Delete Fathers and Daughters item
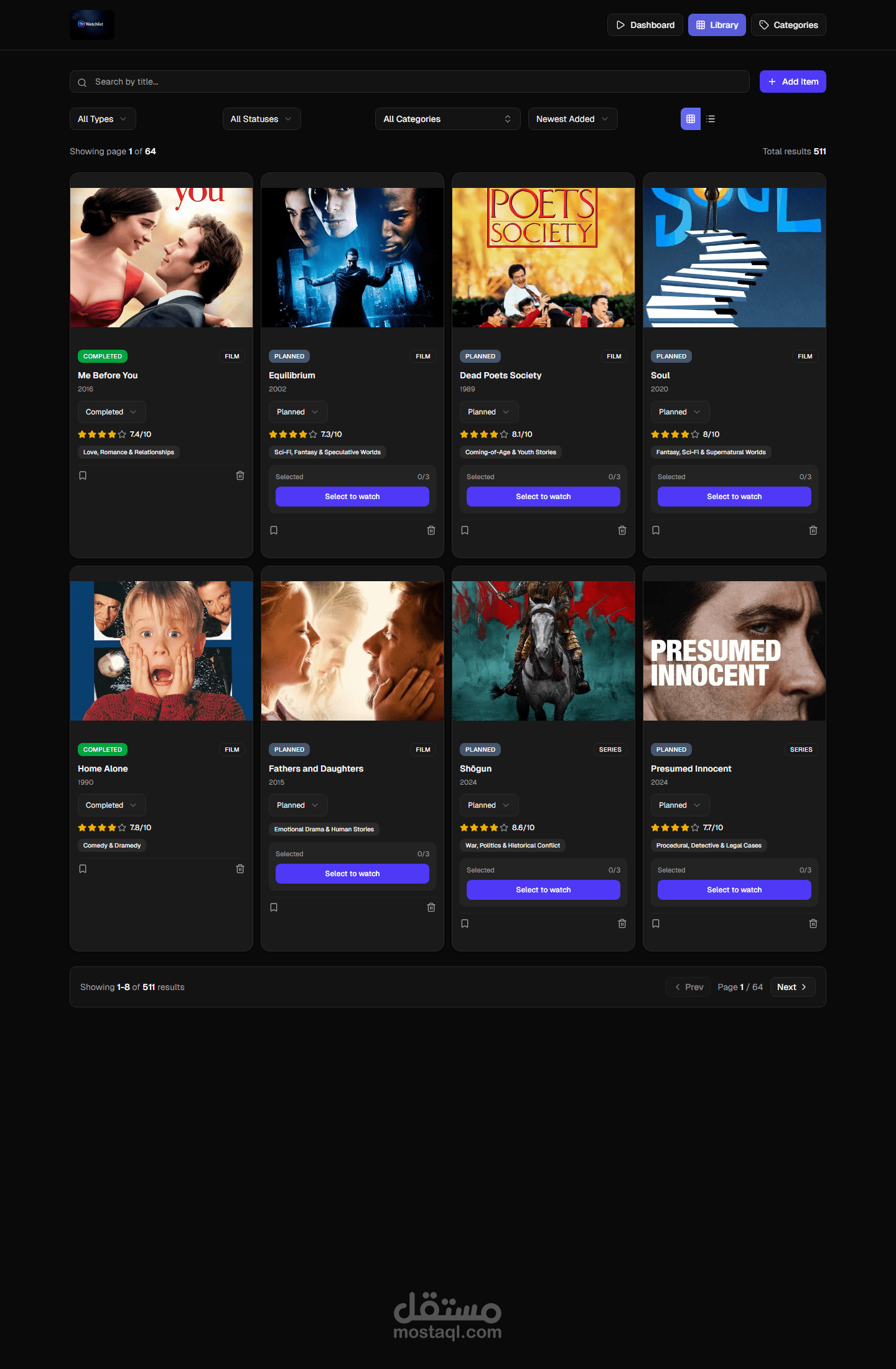The image size is (896, 1369). [431, 907]
